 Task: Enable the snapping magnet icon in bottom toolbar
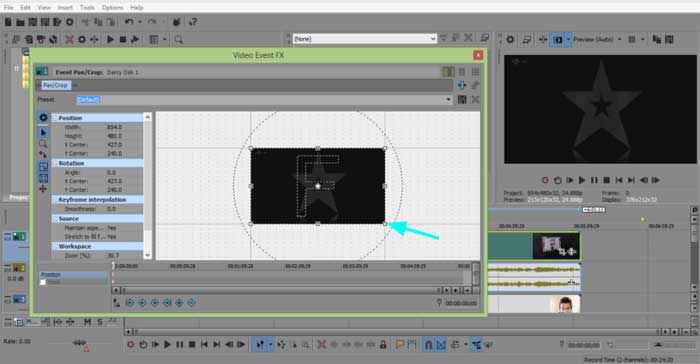point(428,344)
